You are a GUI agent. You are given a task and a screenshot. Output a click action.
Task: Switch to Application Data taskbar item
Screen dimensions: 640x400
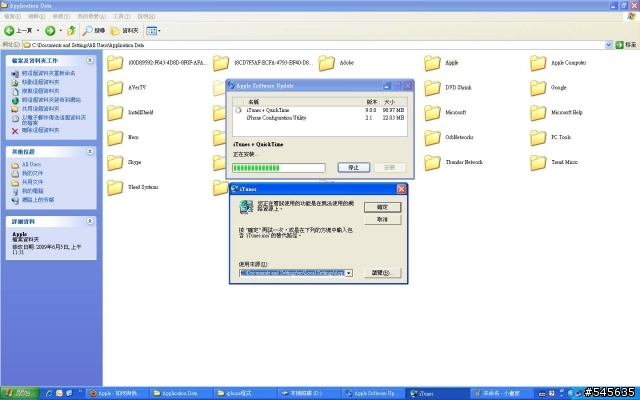pos(180,393)
